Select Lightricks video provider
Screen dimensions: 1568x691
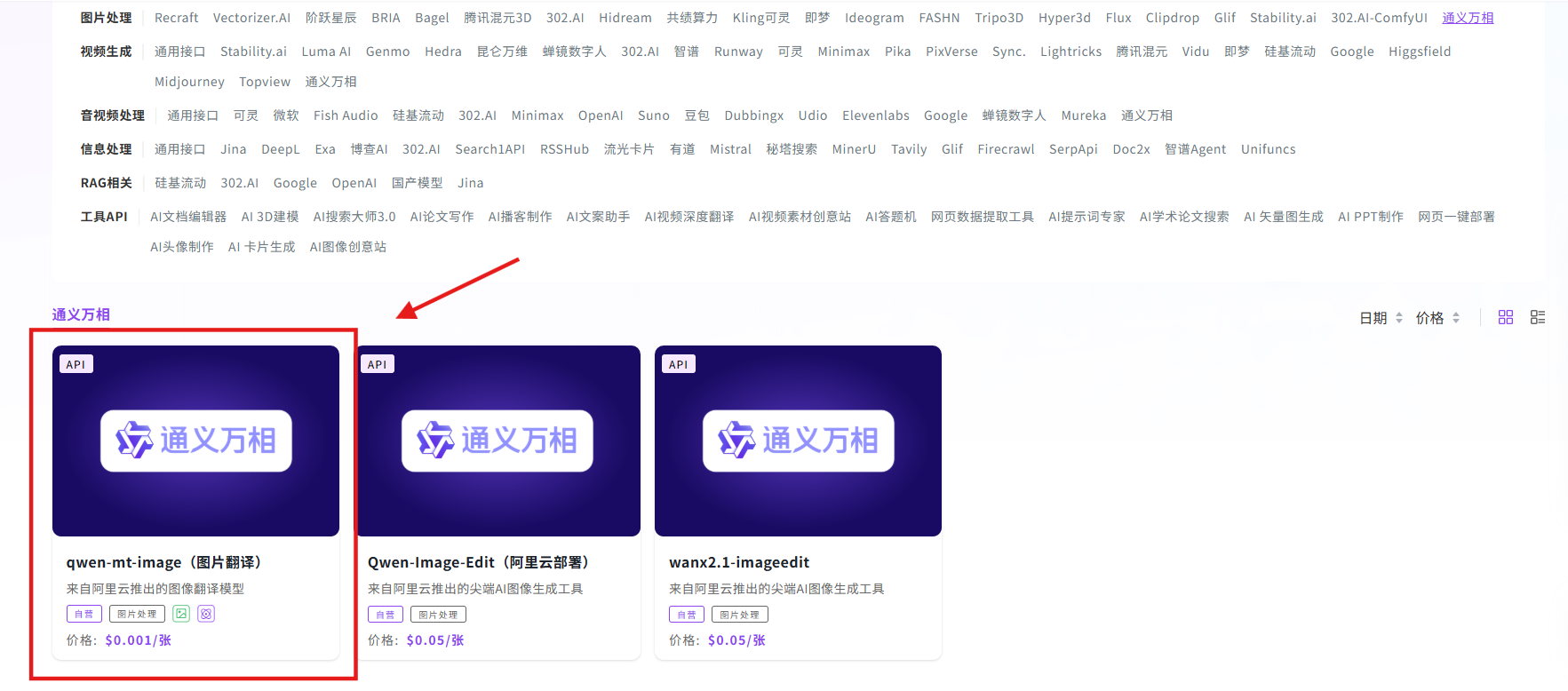(1071, 52)
